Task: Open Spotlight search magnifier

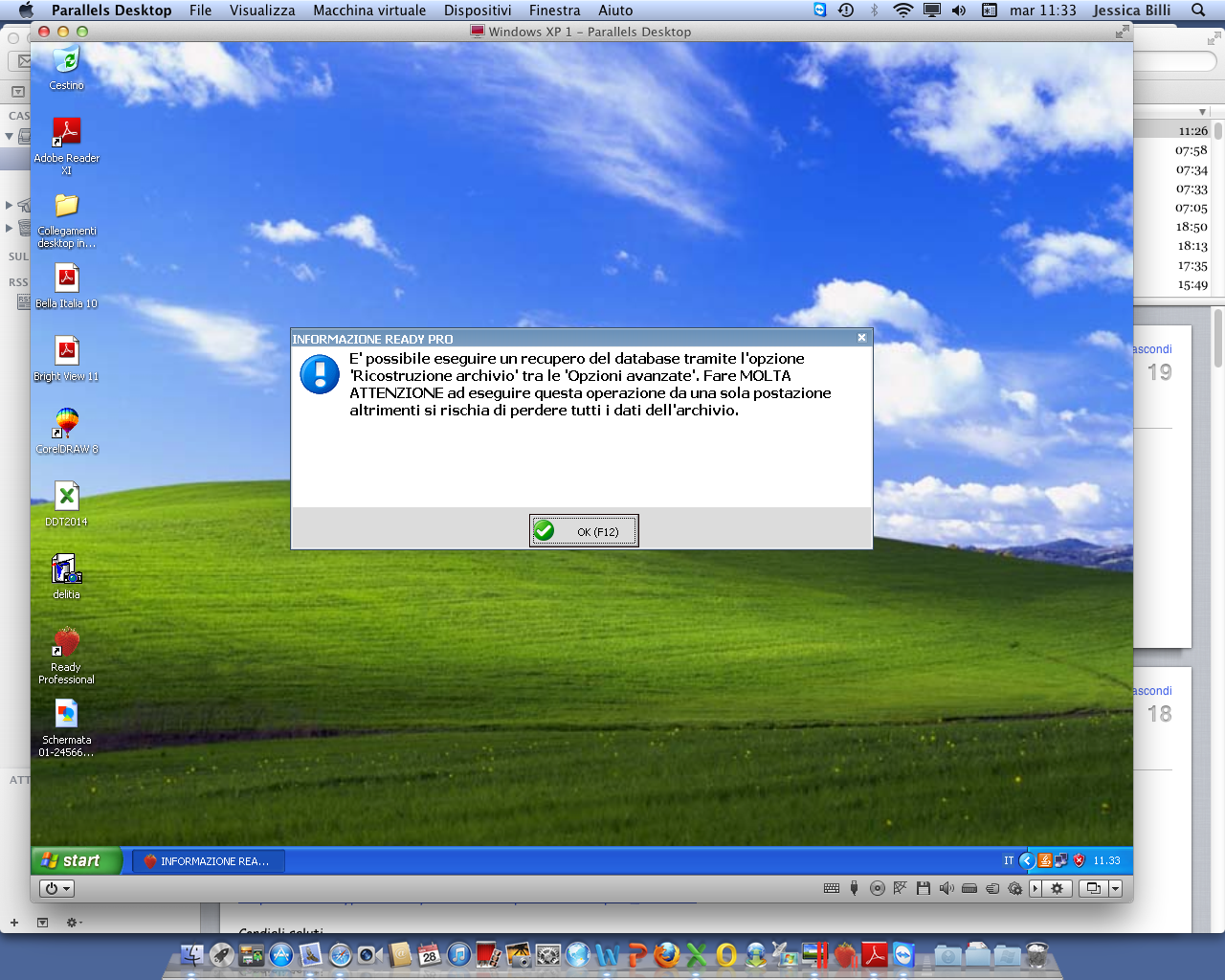Action: [1198, 11]
